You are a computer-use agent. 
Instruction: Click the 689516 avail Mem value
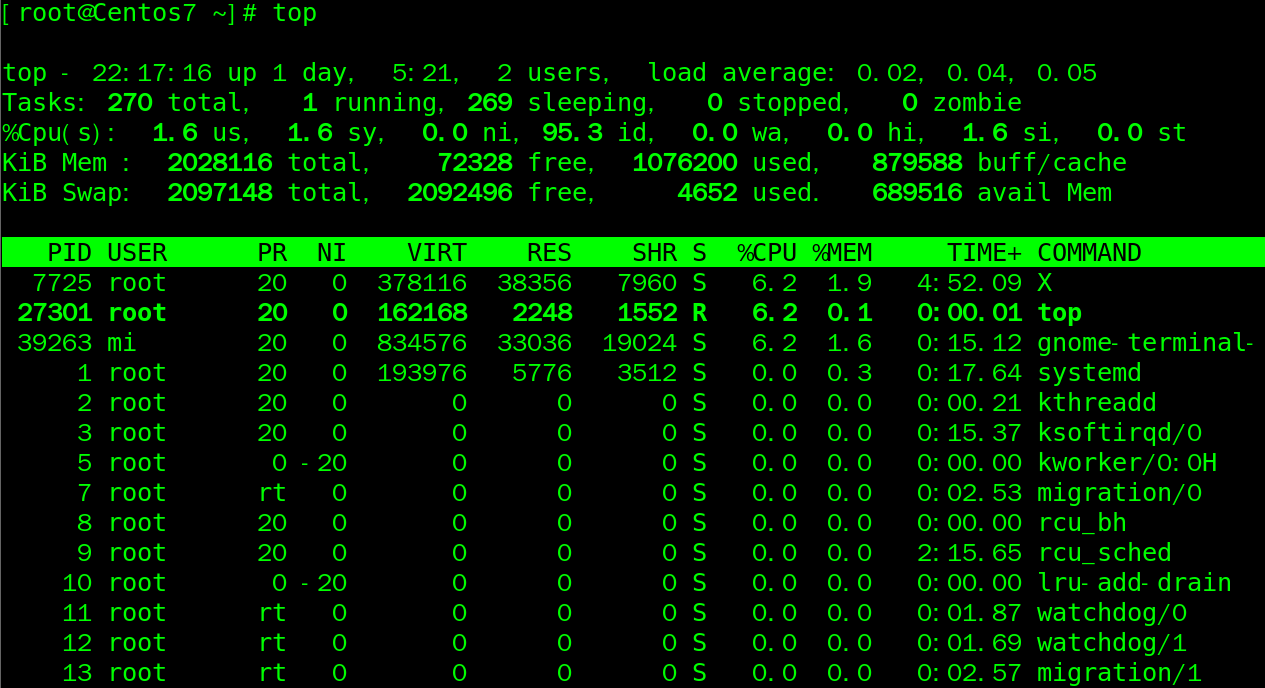(x=918, y=193)
